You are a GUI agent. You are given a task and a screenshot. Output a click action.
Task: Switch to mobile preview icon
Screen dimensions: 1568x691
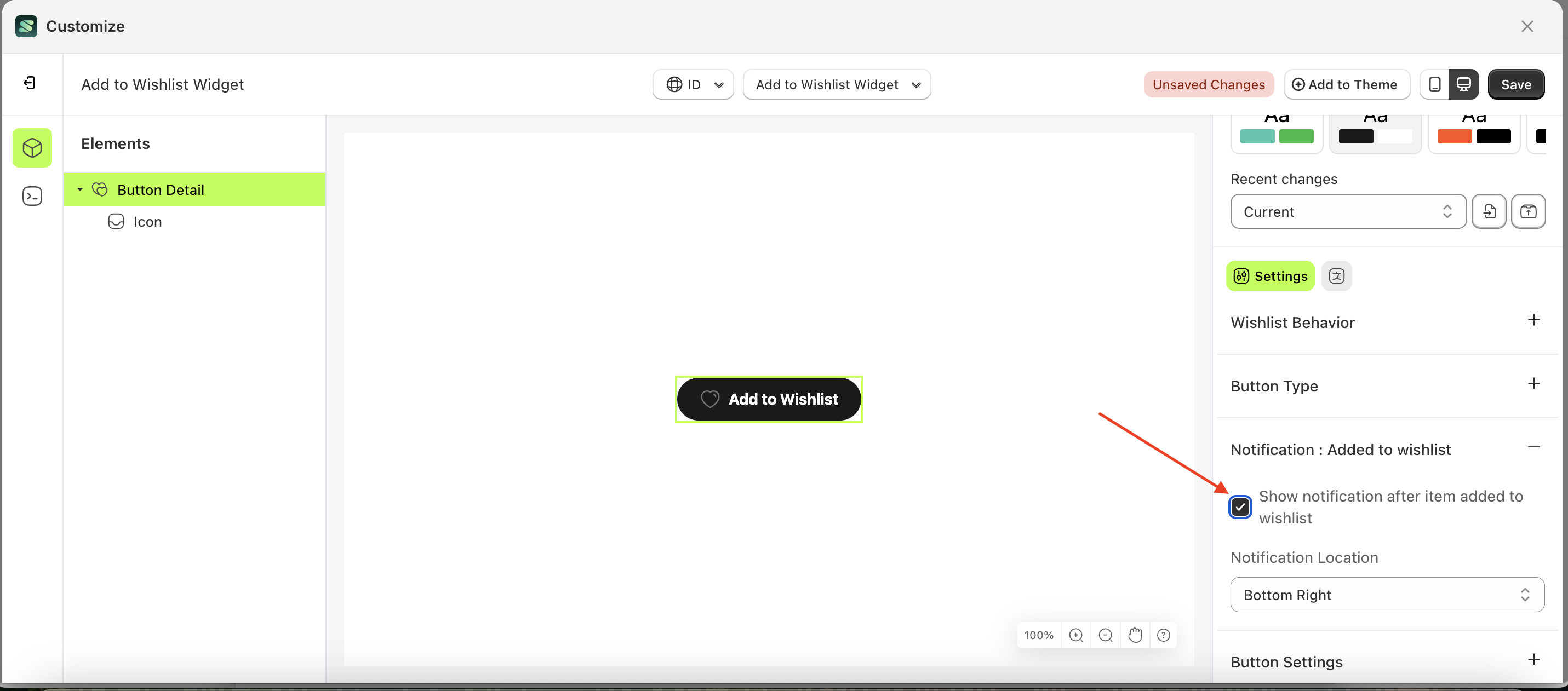[x=1435, y=84]
